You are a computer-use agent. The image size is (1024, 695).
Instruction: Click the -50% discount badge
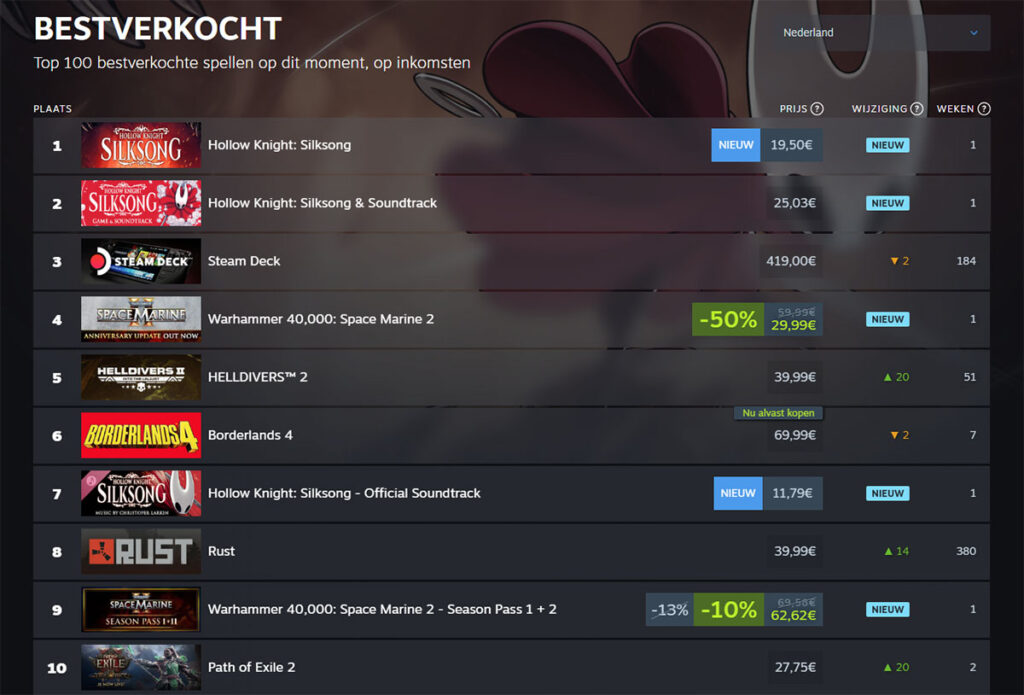click(x=728, y=319)
